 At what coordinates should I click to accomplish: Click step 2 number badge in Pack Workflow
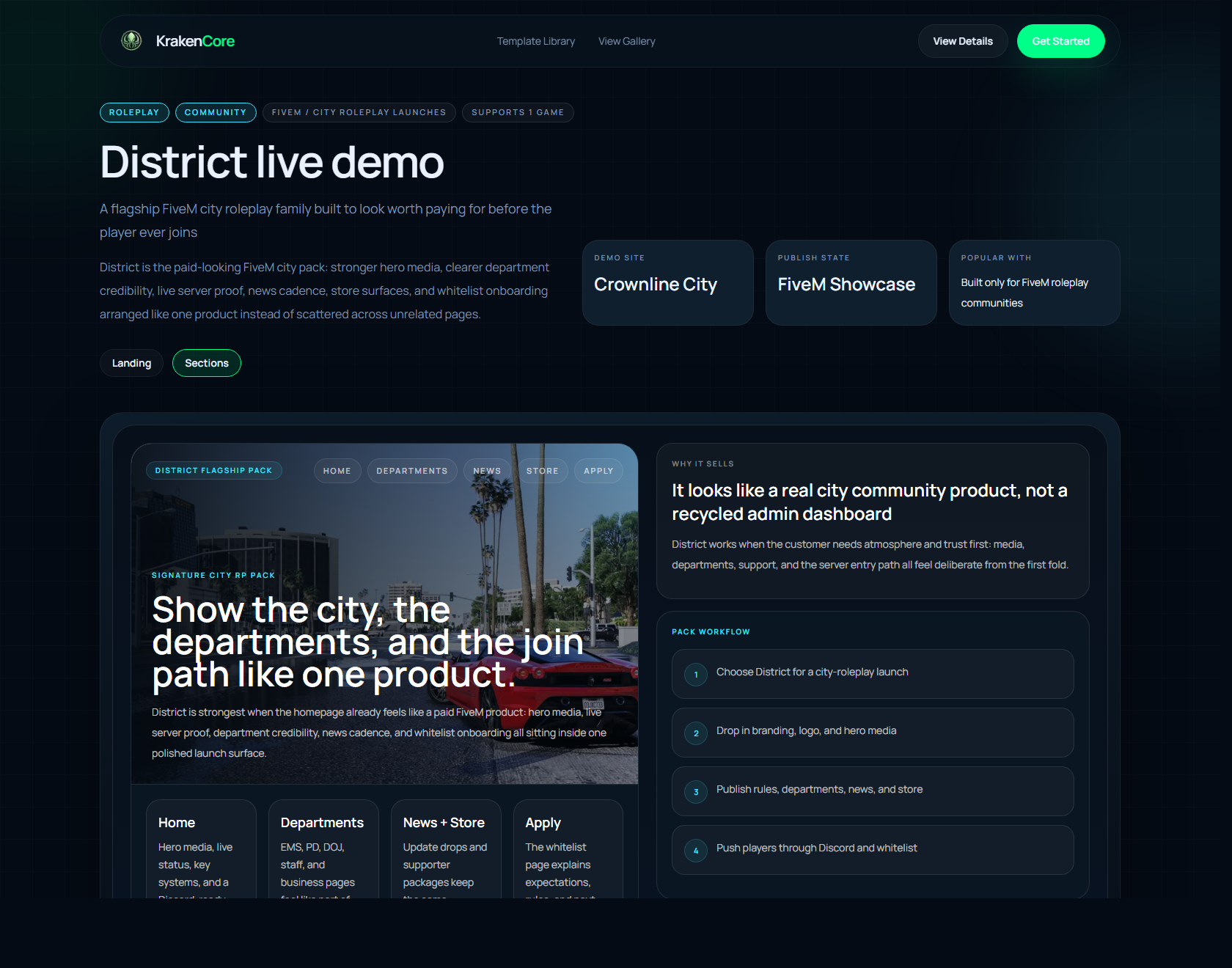pyautogui.click(x=696, y=733)
